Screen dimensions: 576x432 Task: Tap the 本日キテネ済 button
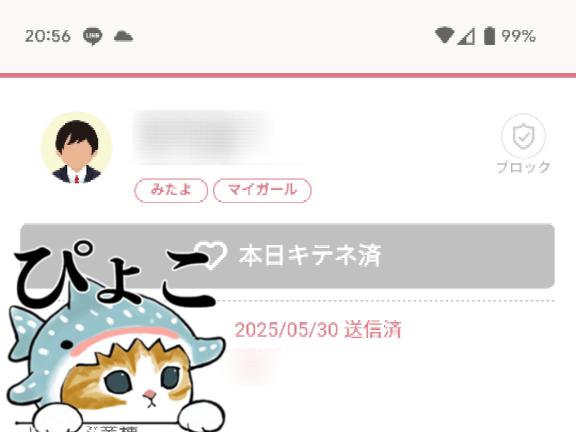click(287, 256)
